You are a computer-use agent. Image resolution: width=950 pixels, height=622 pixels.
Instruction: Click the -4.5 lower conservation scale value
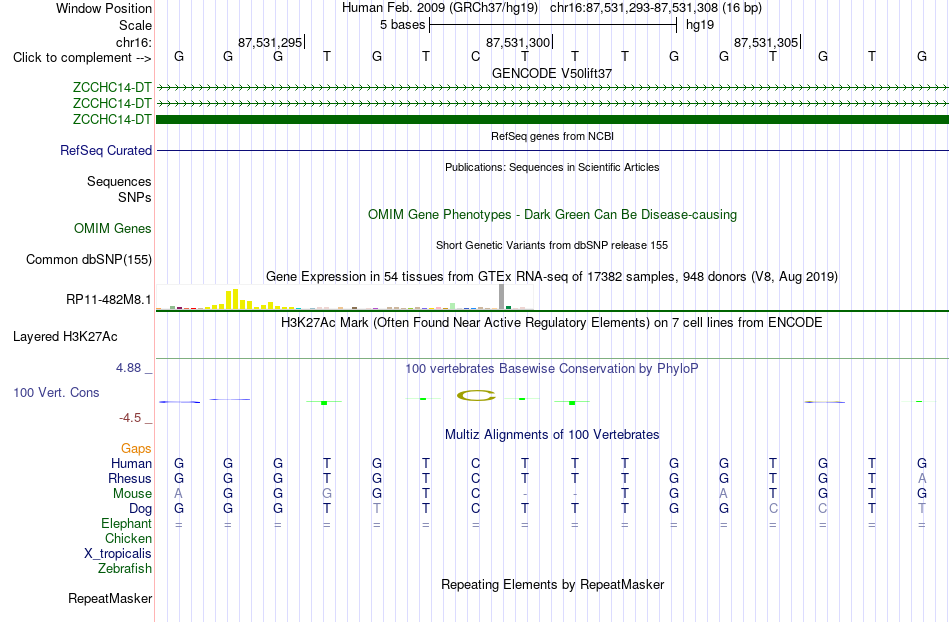130,418
